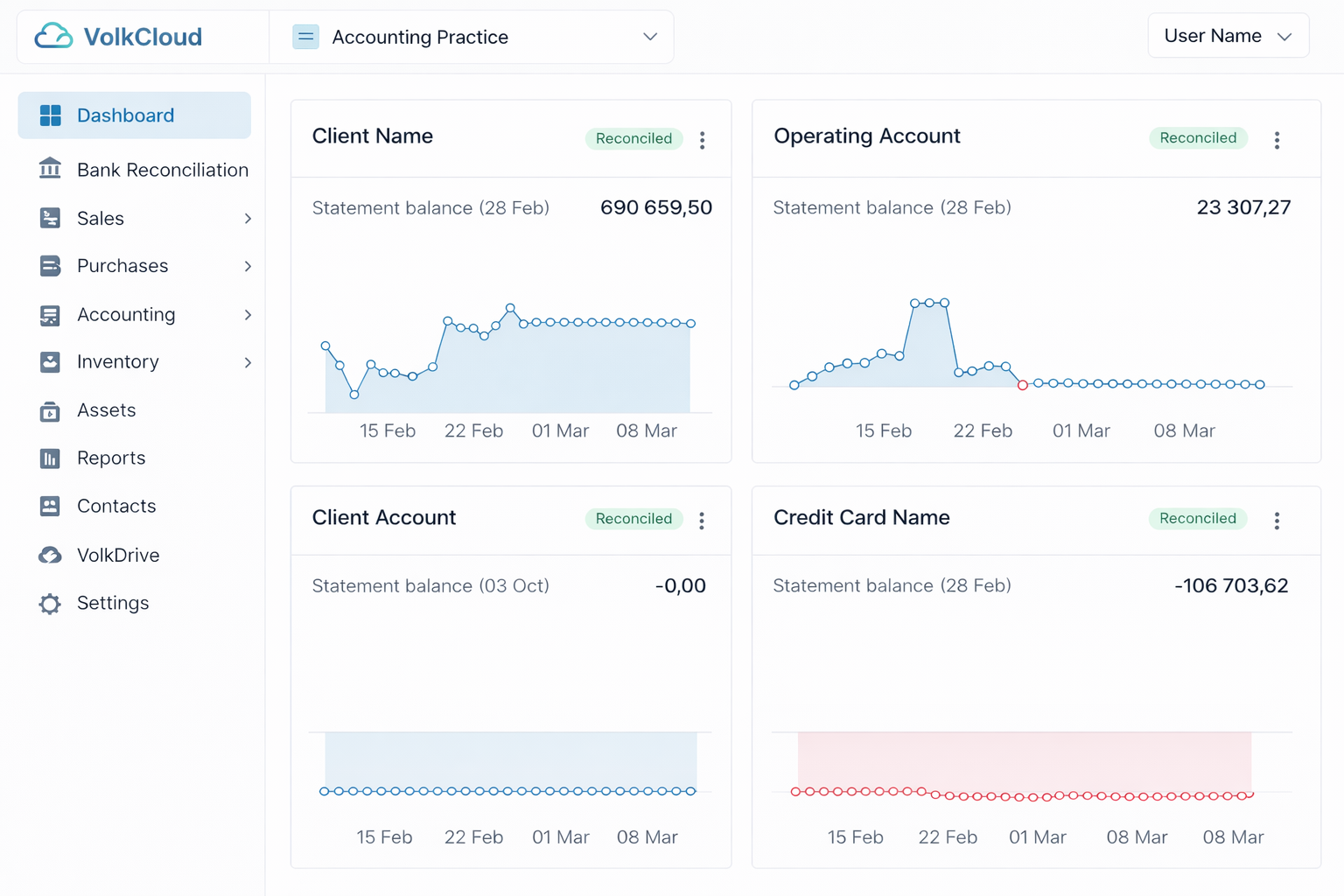Expand the Inventory submenu chevron
Screen dimensions: 1344x896
click(x=248, y=362)
